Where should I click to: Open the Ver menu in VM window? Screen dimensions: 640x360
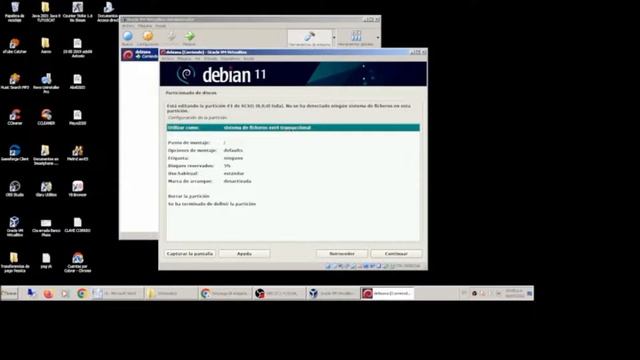[197, 59]
